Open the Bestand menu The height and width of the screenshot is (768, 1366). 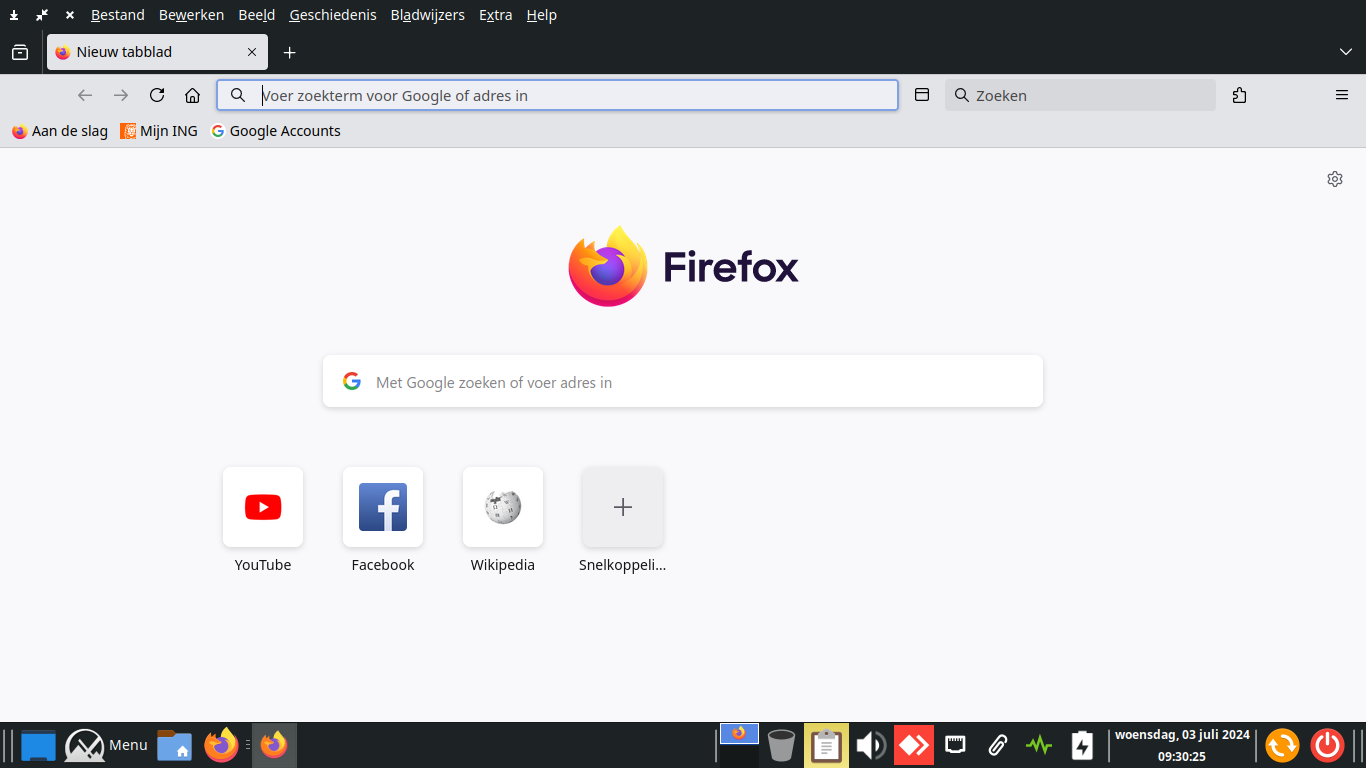117,15
